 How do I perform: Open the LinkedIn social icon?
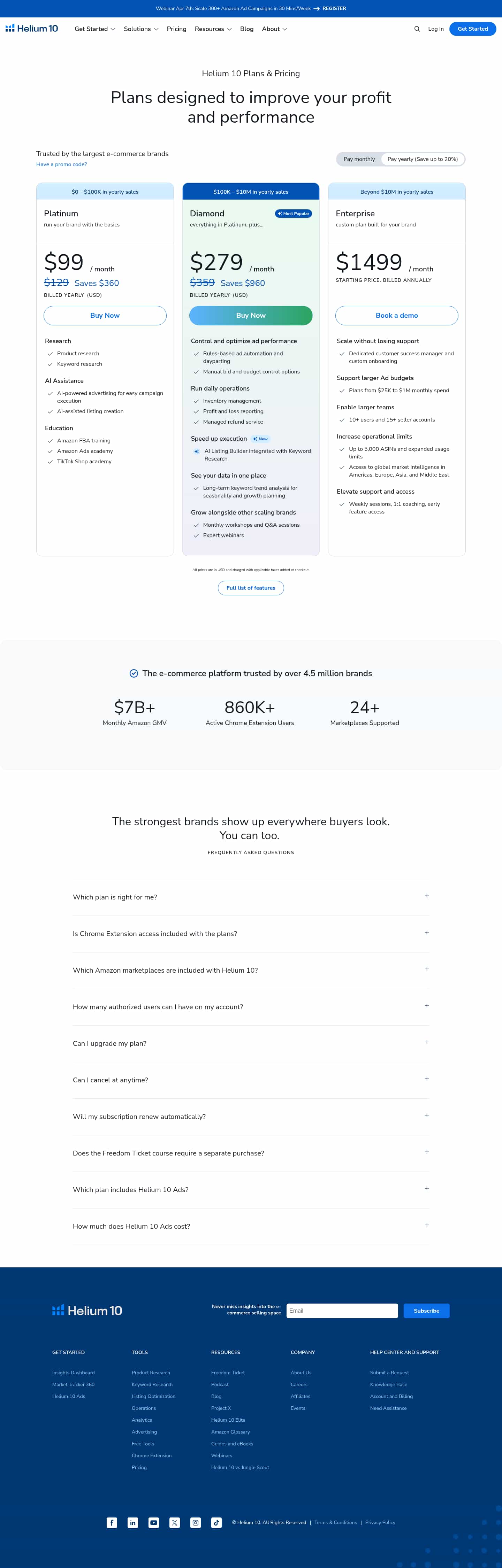pos(133,1522)
